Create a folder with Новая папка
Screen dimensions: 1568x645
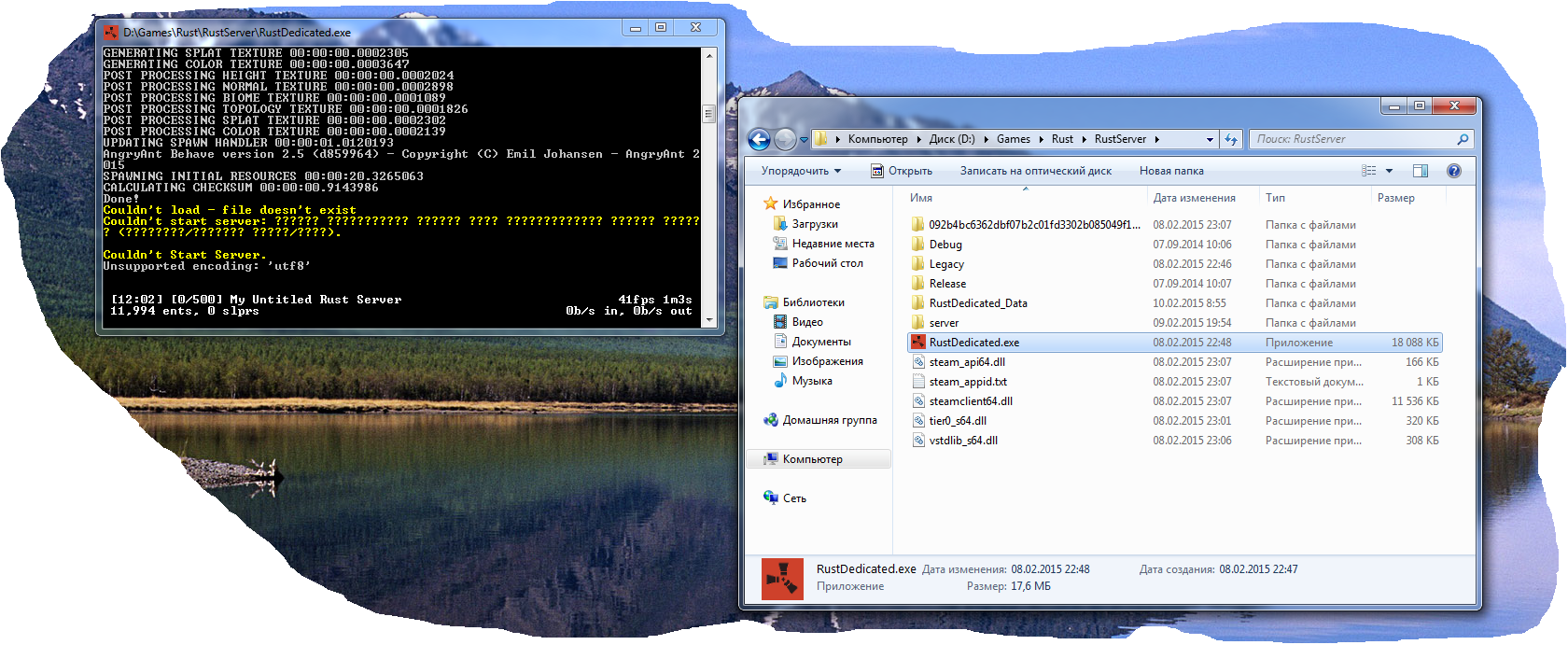(x=1171, y=171)
